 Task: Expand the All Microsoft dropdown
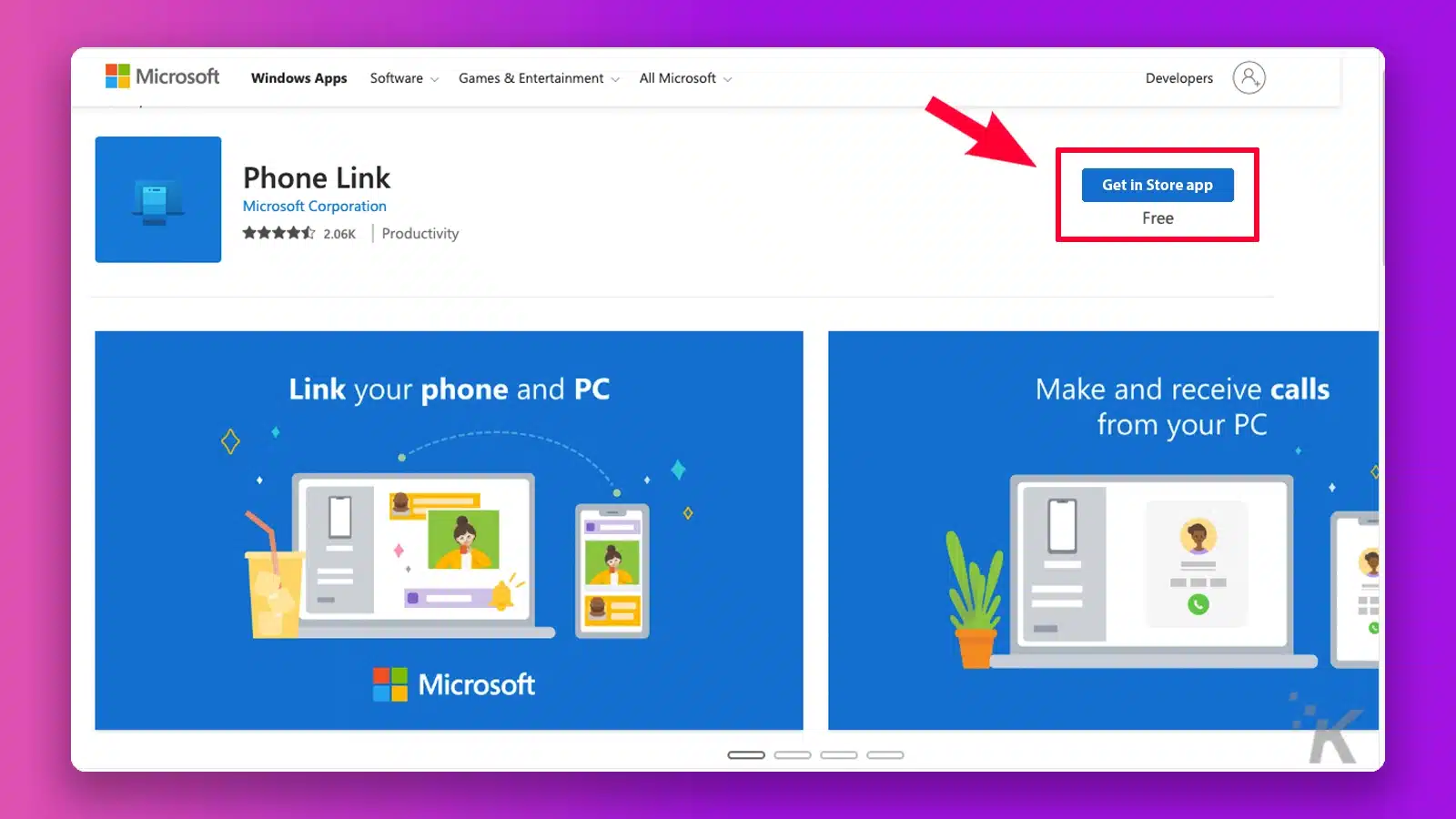pos(685,78)
